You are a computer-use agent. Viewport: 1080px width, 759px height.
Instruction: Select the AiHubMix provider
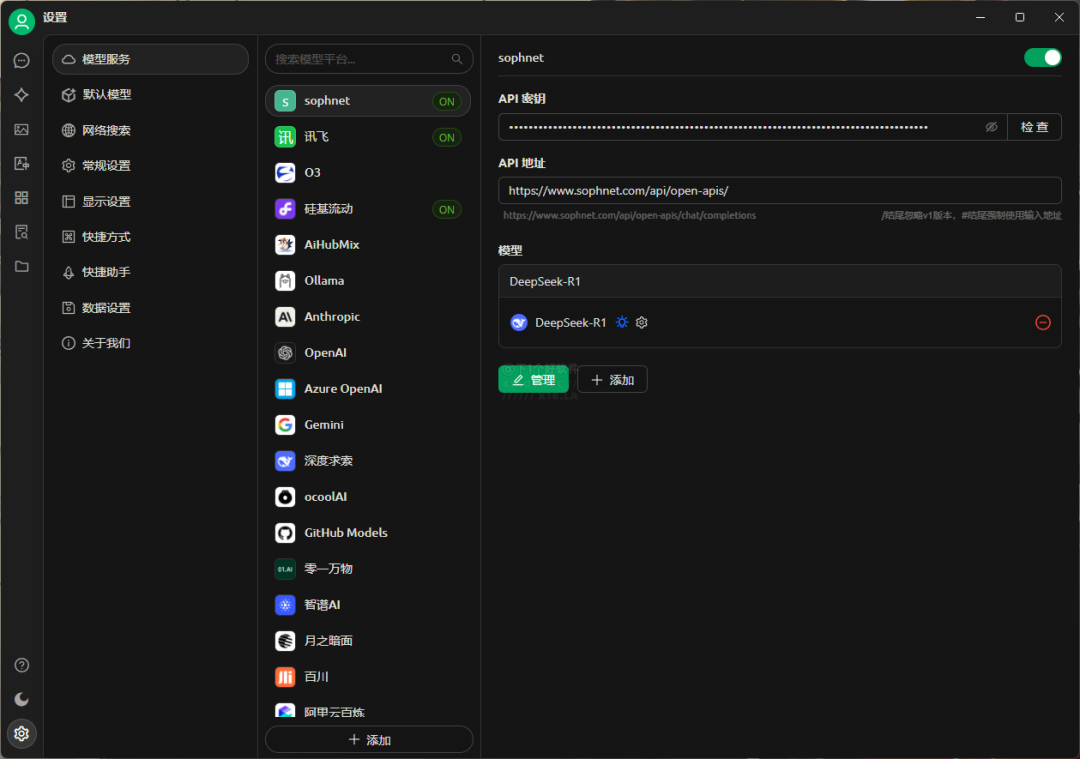(x=368, y=245)
